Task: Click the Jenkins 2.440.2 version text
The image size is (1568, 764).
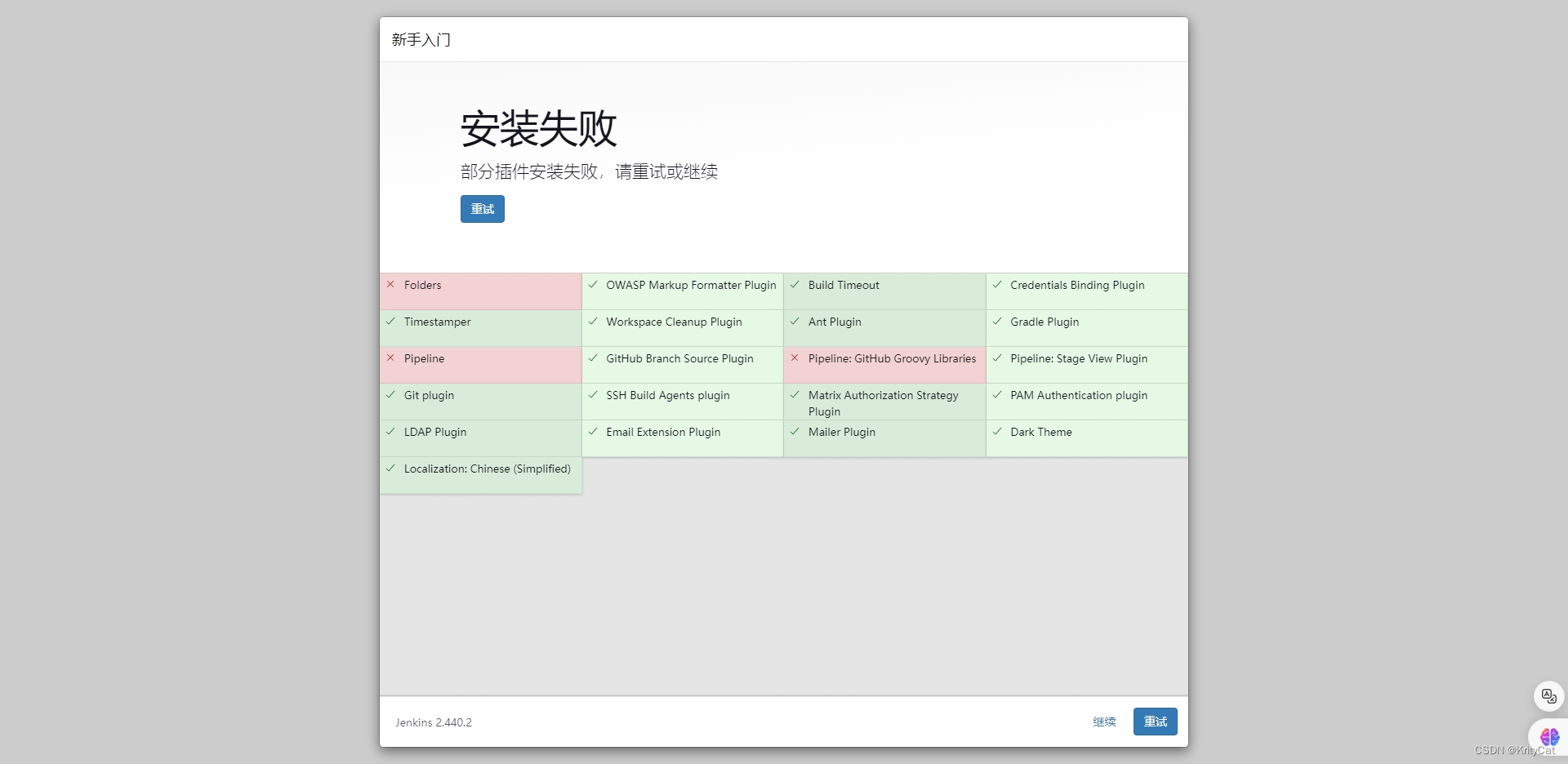Action: [x=434, y=722]
